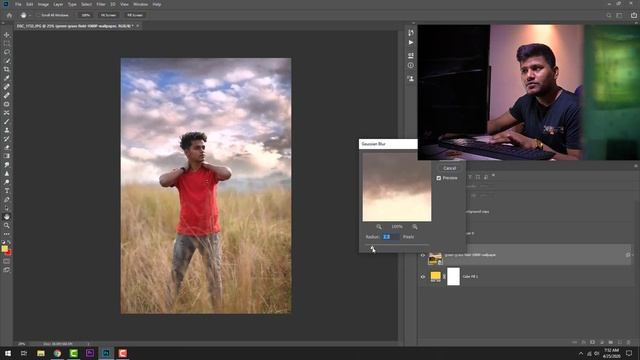The height and width of the screenshot is (360, 640).
Task: Open Chrome from the taskbar
Action: coord(57,353)
